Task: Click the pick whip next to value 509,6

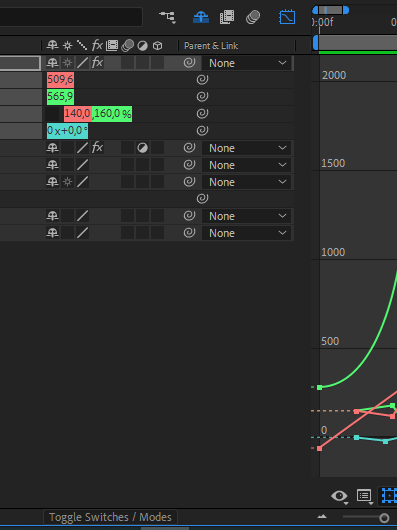Action: tap(202, 80)
